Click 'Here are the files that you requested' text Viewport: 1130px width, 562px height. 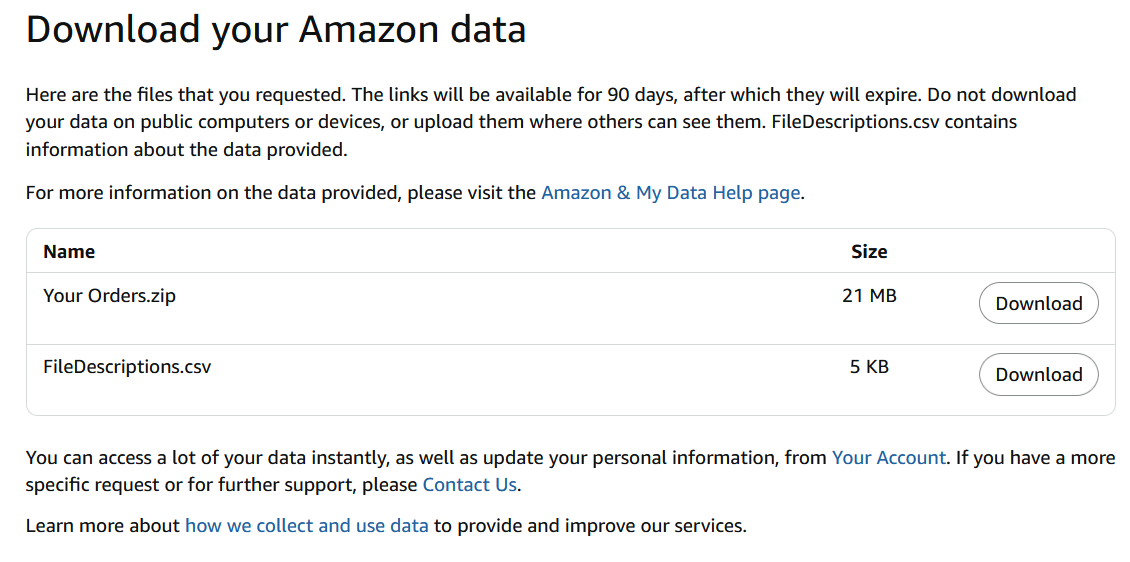[185, 96]
